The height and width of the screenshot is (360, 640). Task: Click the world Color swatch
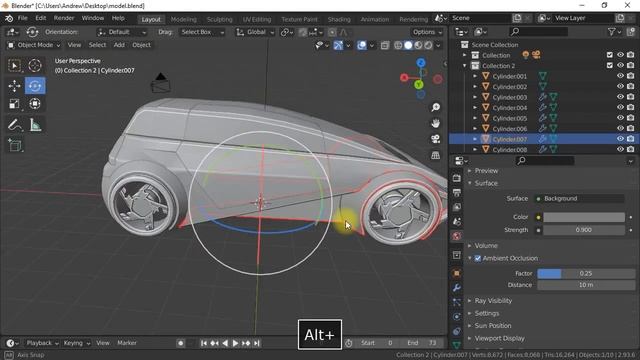pos(584,217)
